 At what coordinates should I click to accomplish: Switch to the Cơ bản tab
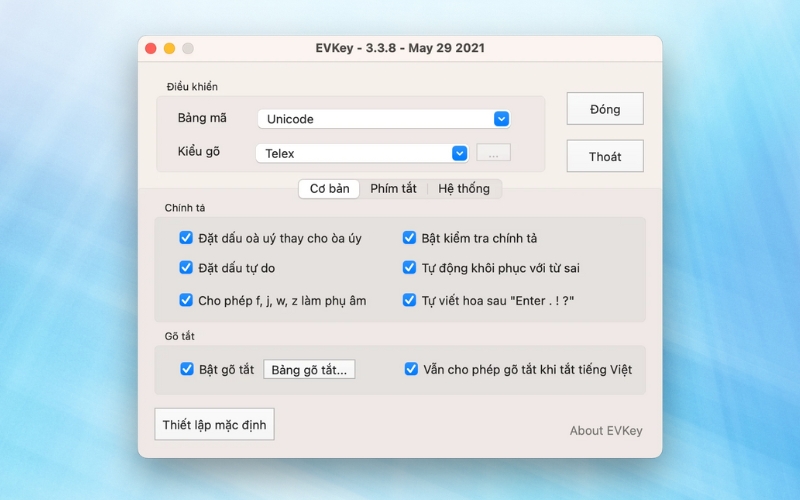click(329, 189)
